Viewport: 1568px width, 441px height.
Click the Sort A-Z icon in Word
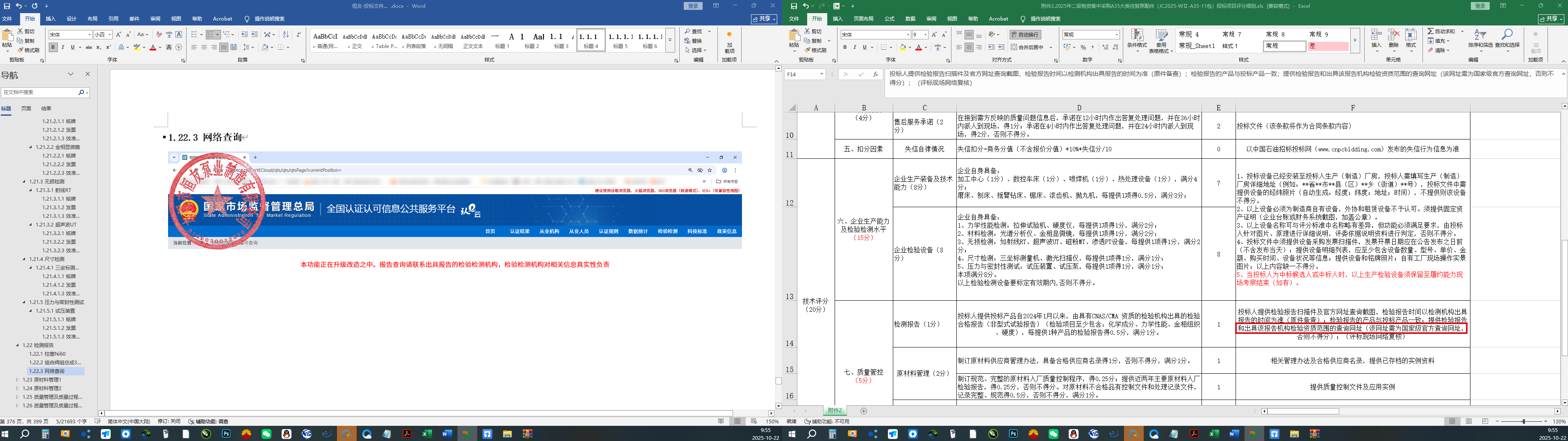click(285, 35)
